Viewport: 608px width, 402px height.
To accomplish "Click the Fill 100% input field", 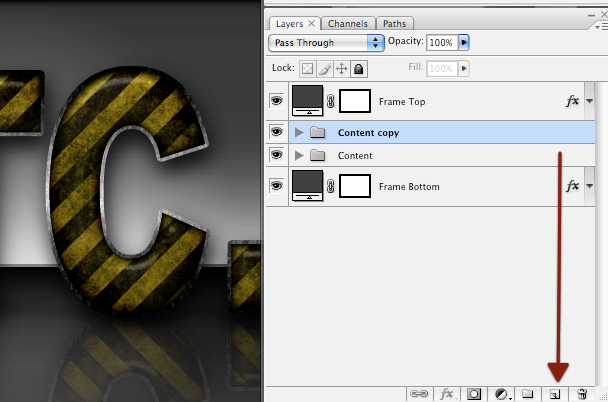I will [442, 69].
